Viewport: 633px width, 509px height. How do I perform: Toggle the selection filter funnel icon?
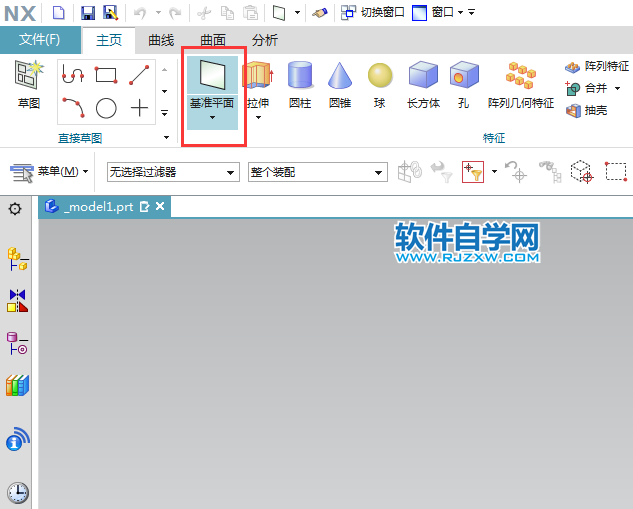point(473,172)
